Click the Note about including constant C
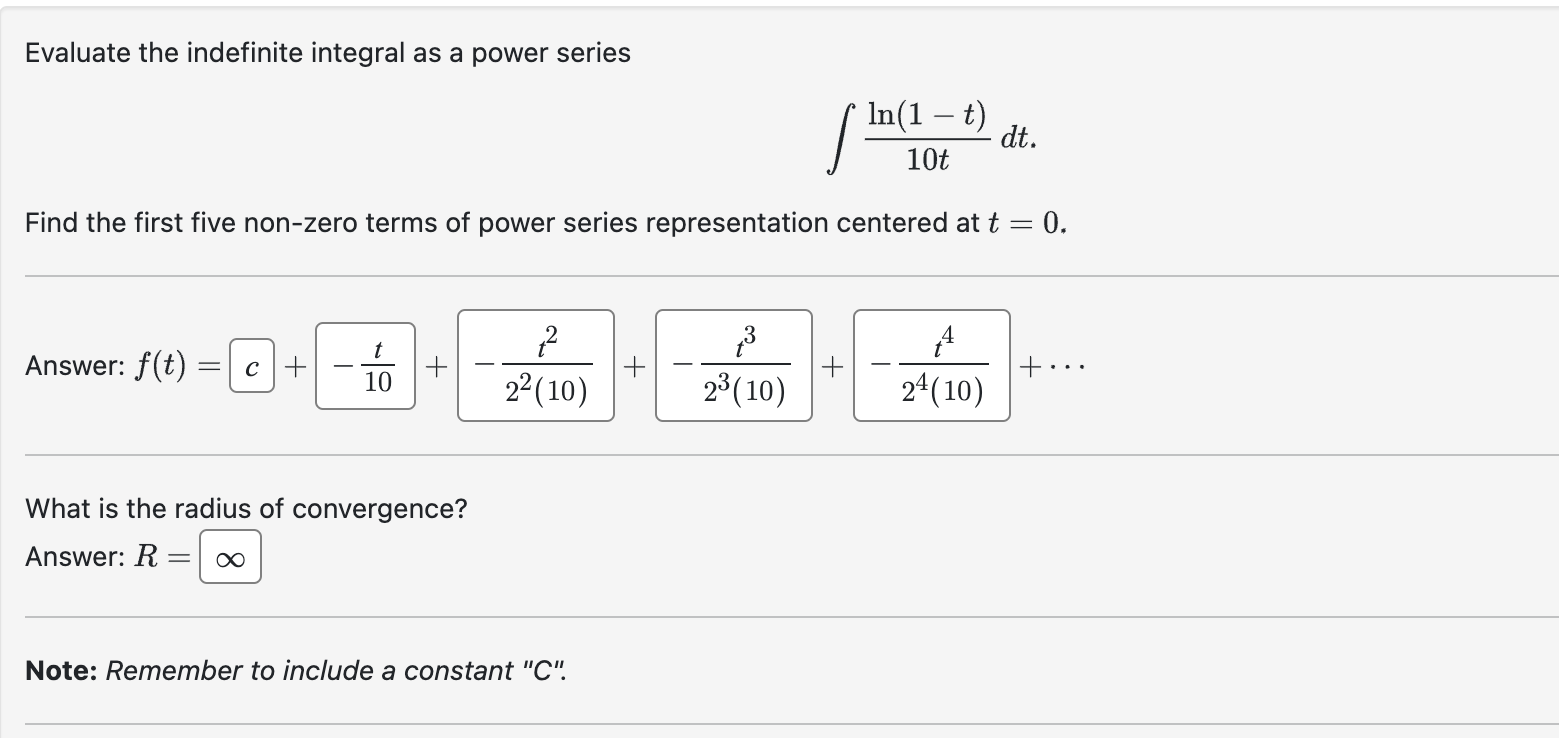 296,671
